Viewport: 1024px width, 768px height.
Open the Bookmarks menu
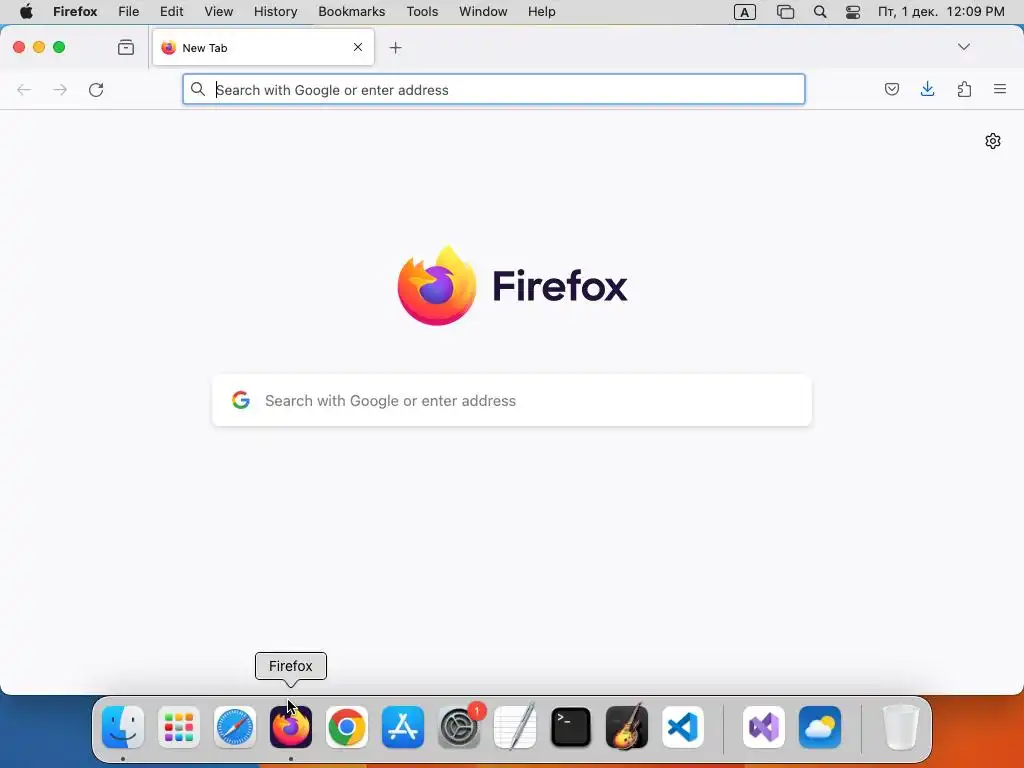(x=351, y=12)
